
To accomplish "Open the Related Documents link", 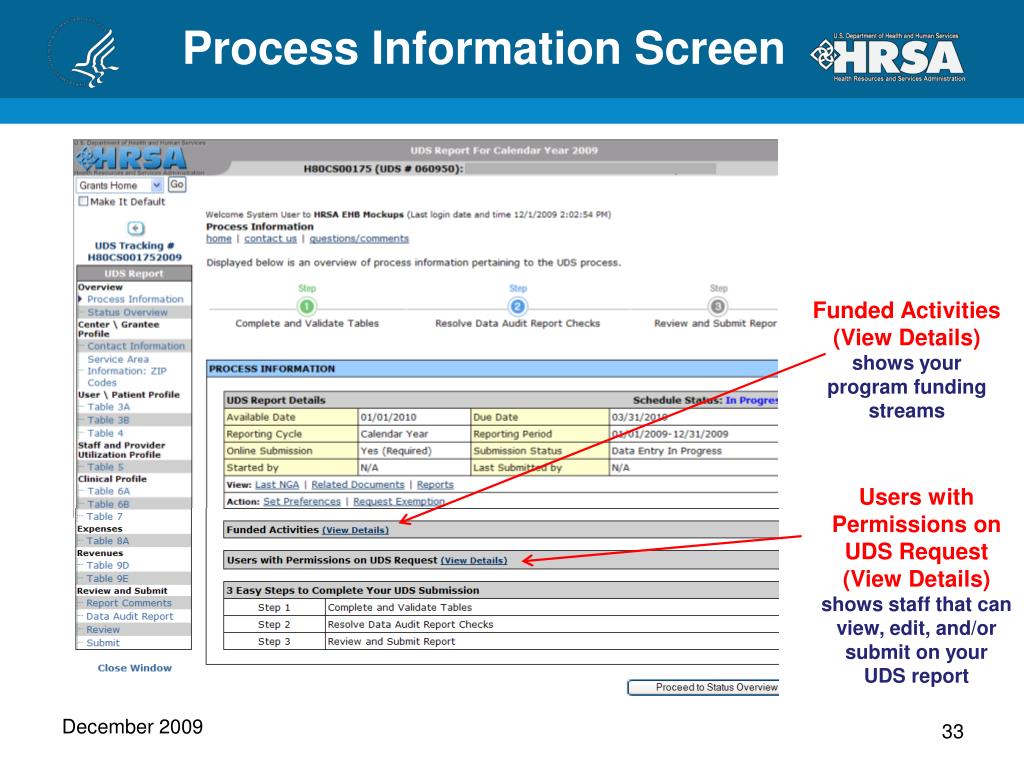I will (x=358, y=485).
